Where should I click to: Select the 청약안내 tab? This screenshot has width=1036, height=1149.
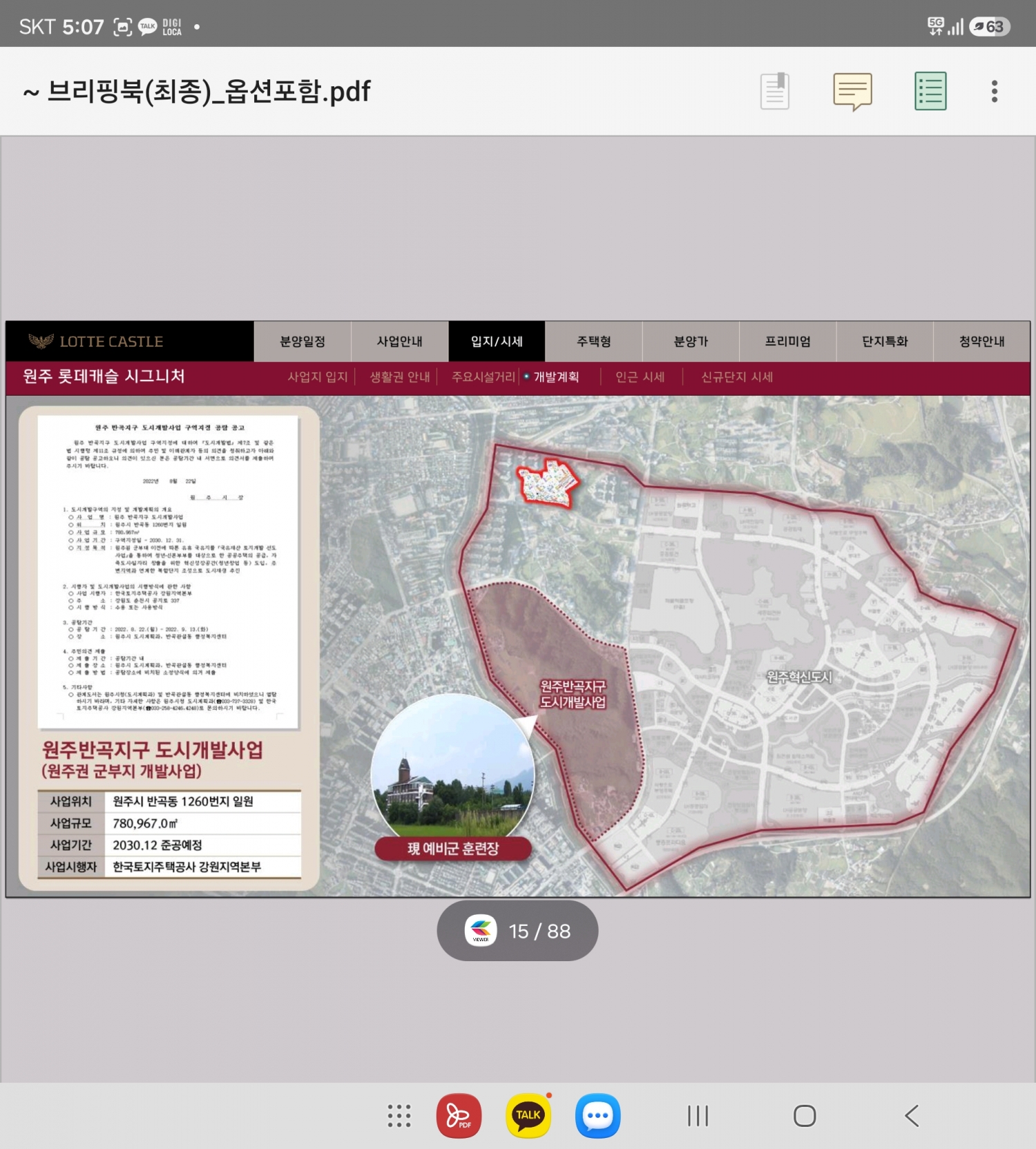[x=982, y=341]
